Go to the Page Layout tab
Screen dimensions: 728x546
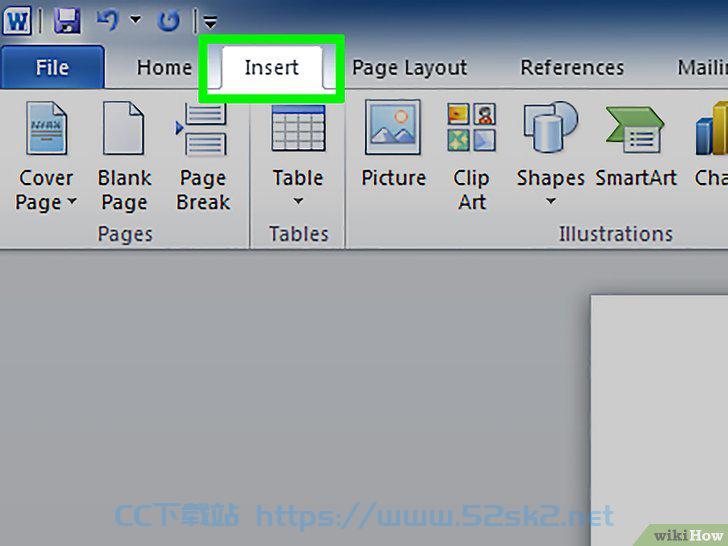coord(410,68)
